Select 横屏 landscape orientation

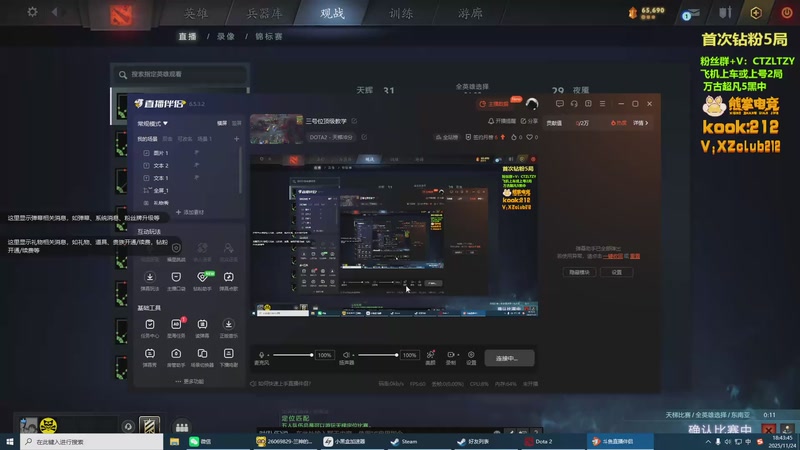pos(222,123)
